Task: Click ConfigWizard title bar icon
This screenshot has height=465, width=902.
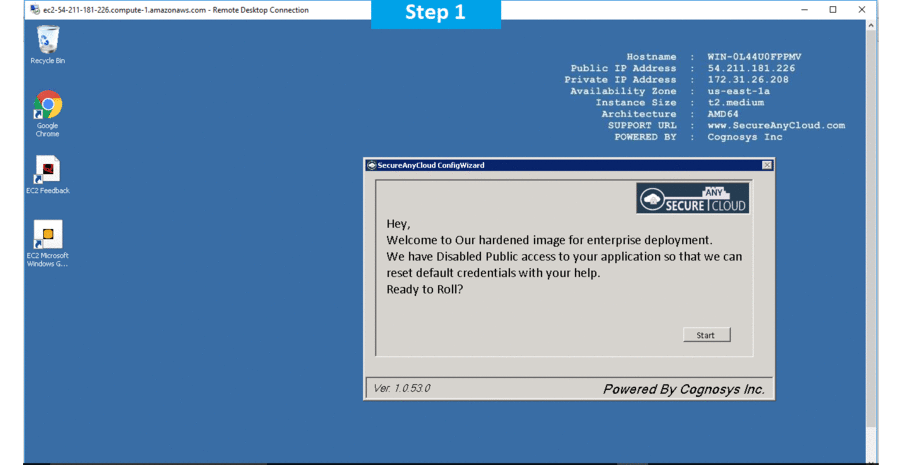Action: point(372,165)
